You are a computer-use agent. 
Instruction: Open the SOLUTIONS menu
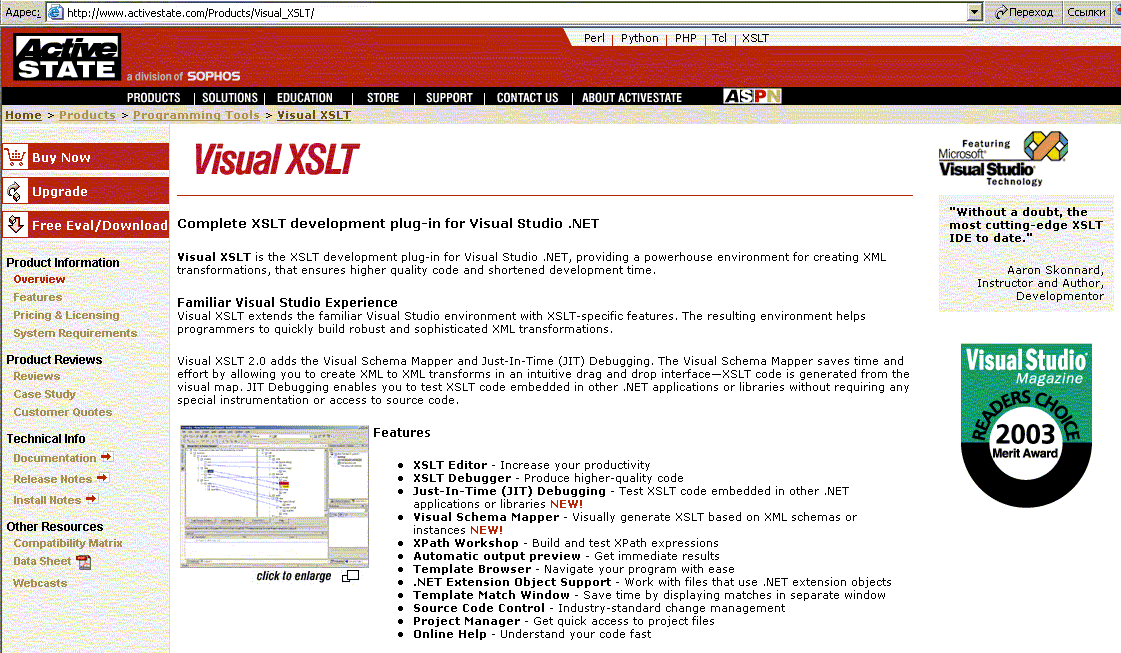[x=229, y=97]
